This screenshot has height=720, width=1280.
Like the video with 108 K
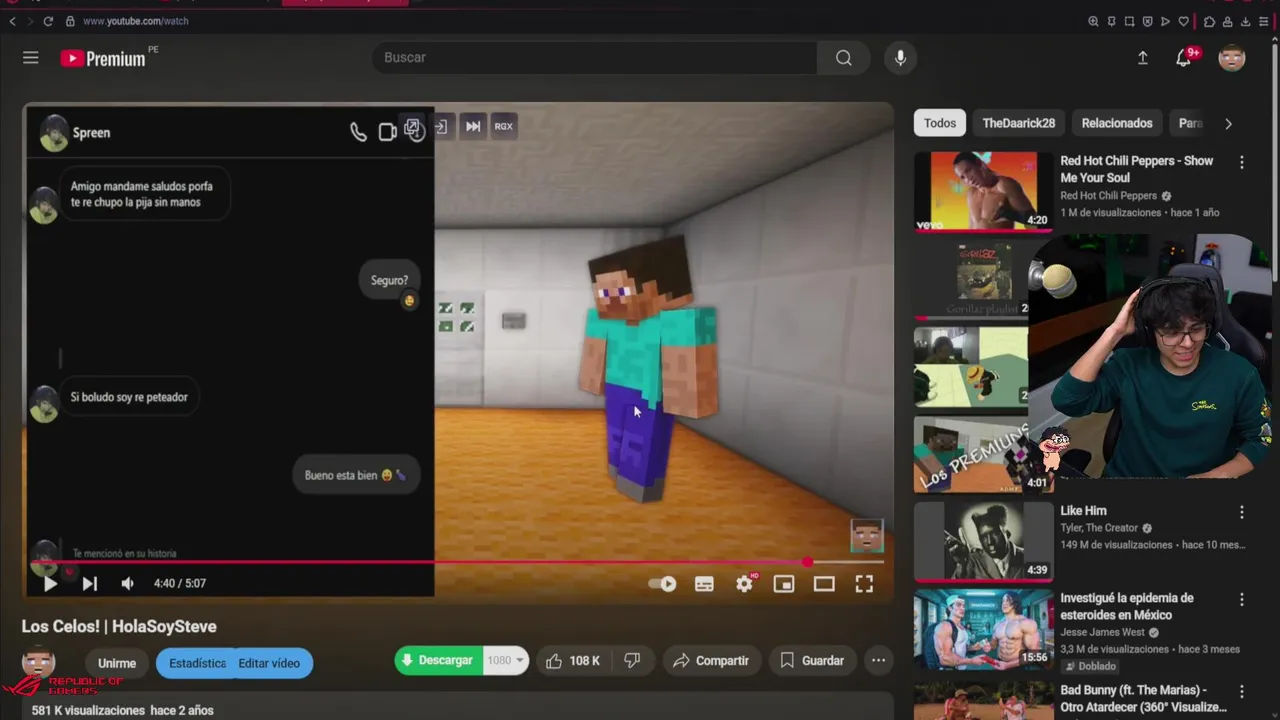(x=574, y=661)
